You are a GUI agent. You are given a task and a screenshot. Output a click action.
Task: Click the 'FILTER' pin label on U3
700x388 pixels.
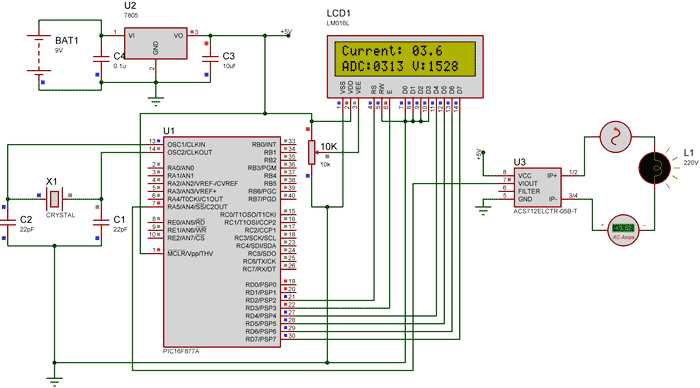(x=529, y=191)
